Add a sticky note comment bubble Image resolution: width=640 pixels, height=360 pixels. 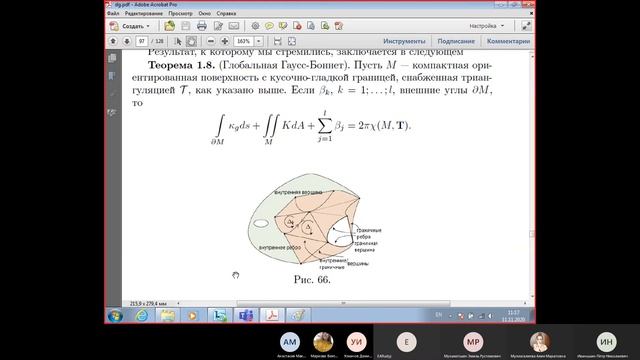coord(269,26)
